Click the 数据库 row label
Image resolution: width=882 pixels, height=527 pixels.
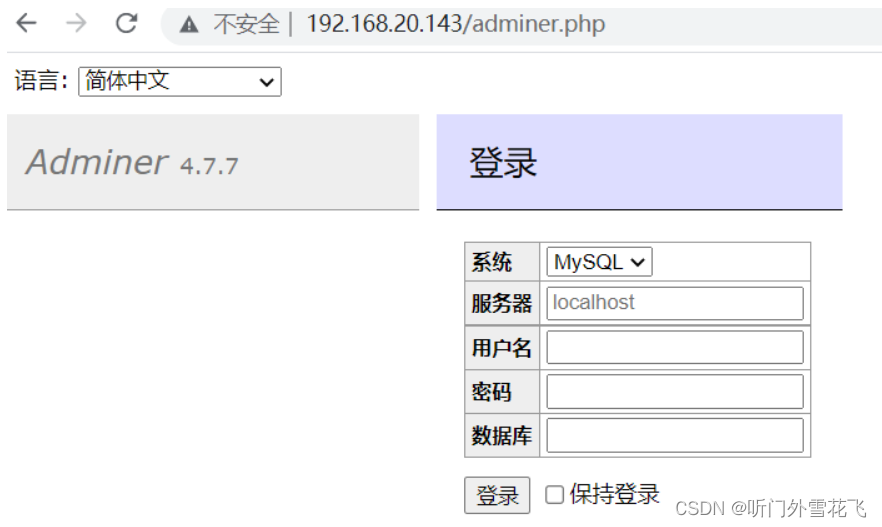point(501,436)
